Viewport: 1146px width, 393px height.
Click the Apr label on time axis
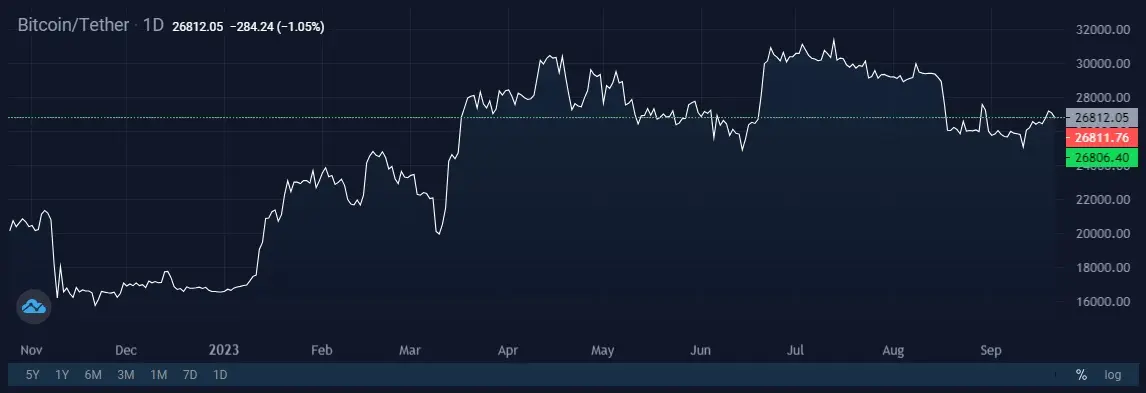(x=508, y=350)
